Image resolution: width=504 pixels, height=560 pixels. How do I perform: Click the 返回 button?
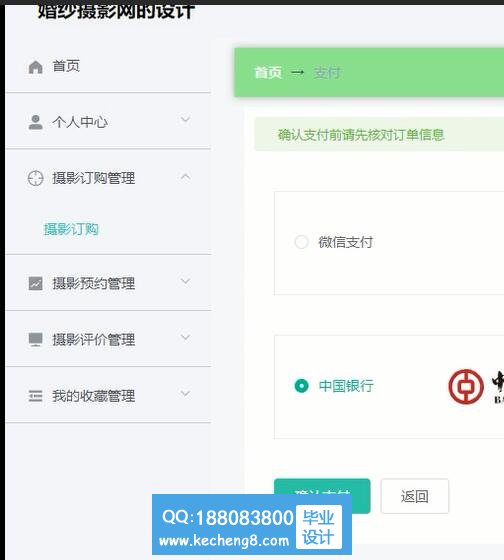tap(415, 496)
